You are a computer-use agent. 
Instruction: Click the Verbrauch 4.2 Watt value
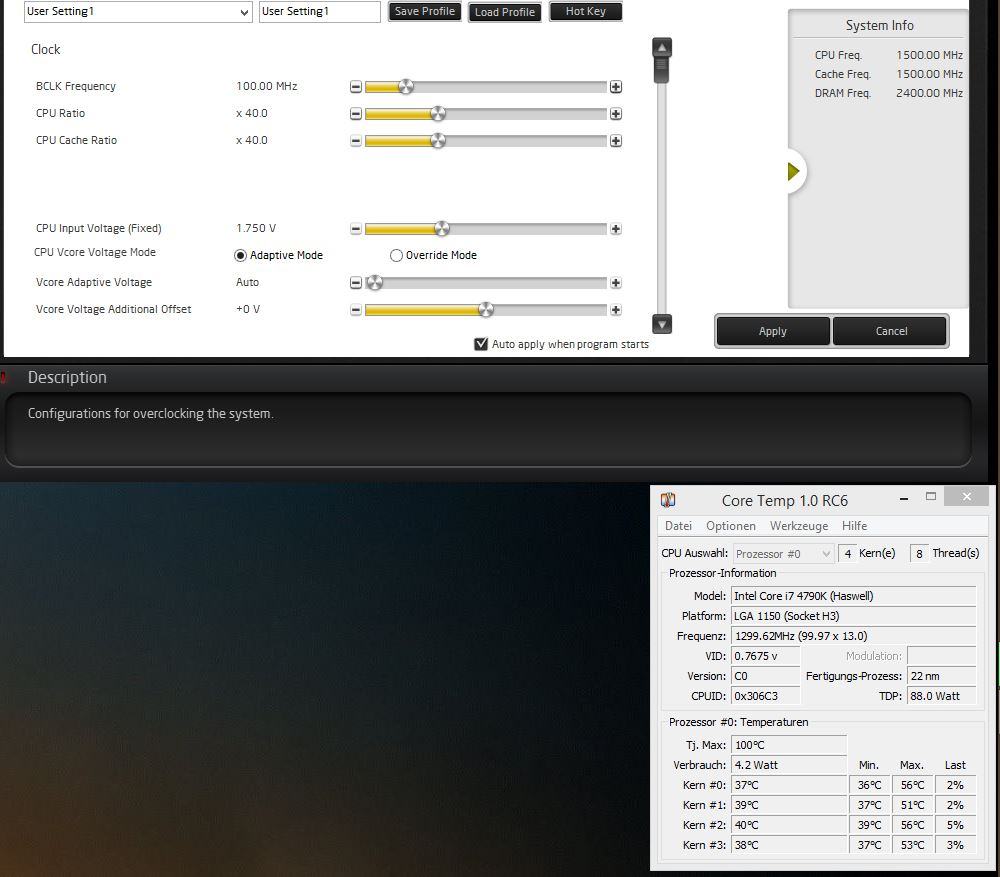click(x=789, y=765)
